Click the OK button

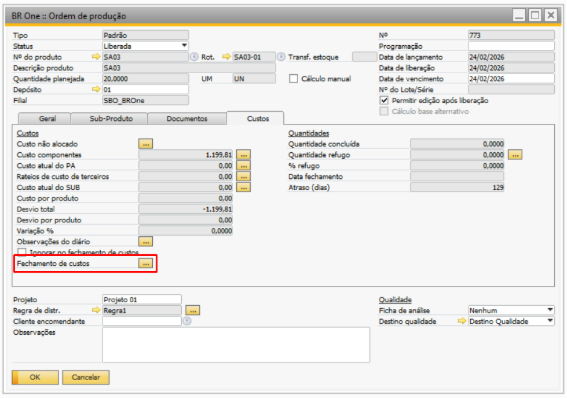click(x=35, y=377)
